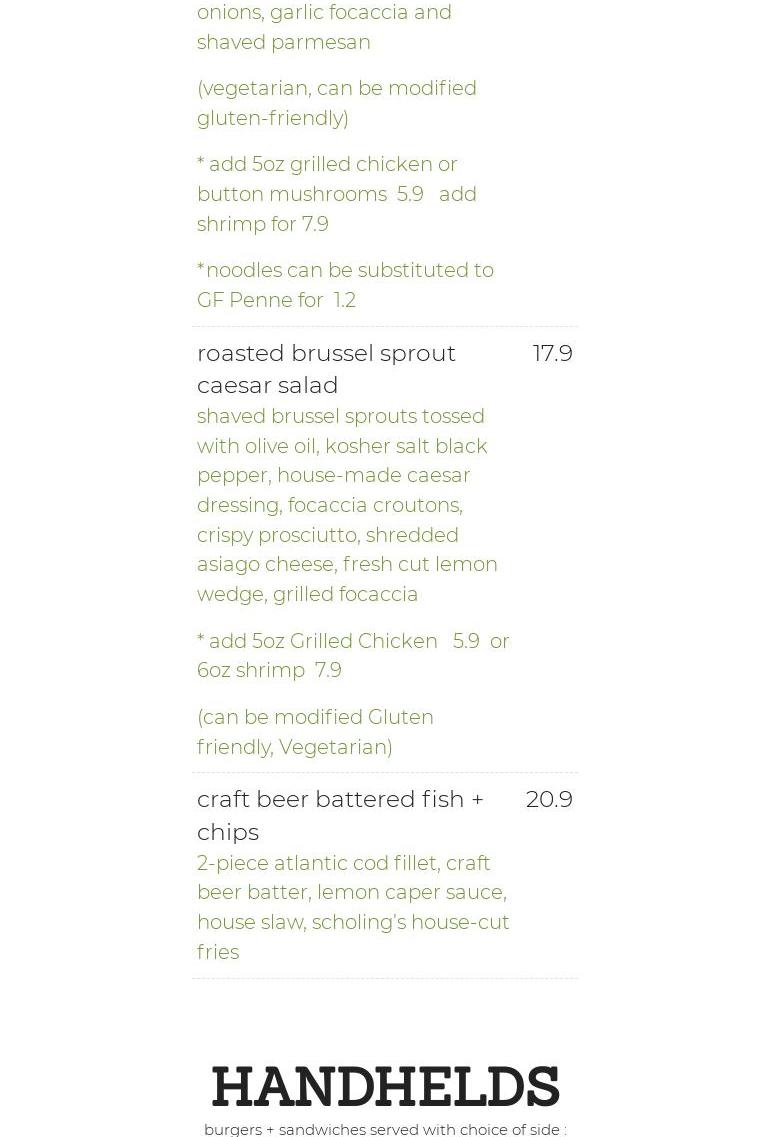This screenshot has width=770, height=1137.
Task: Click the house slaw, scholing's house-cut line
Action: (353, 922)
